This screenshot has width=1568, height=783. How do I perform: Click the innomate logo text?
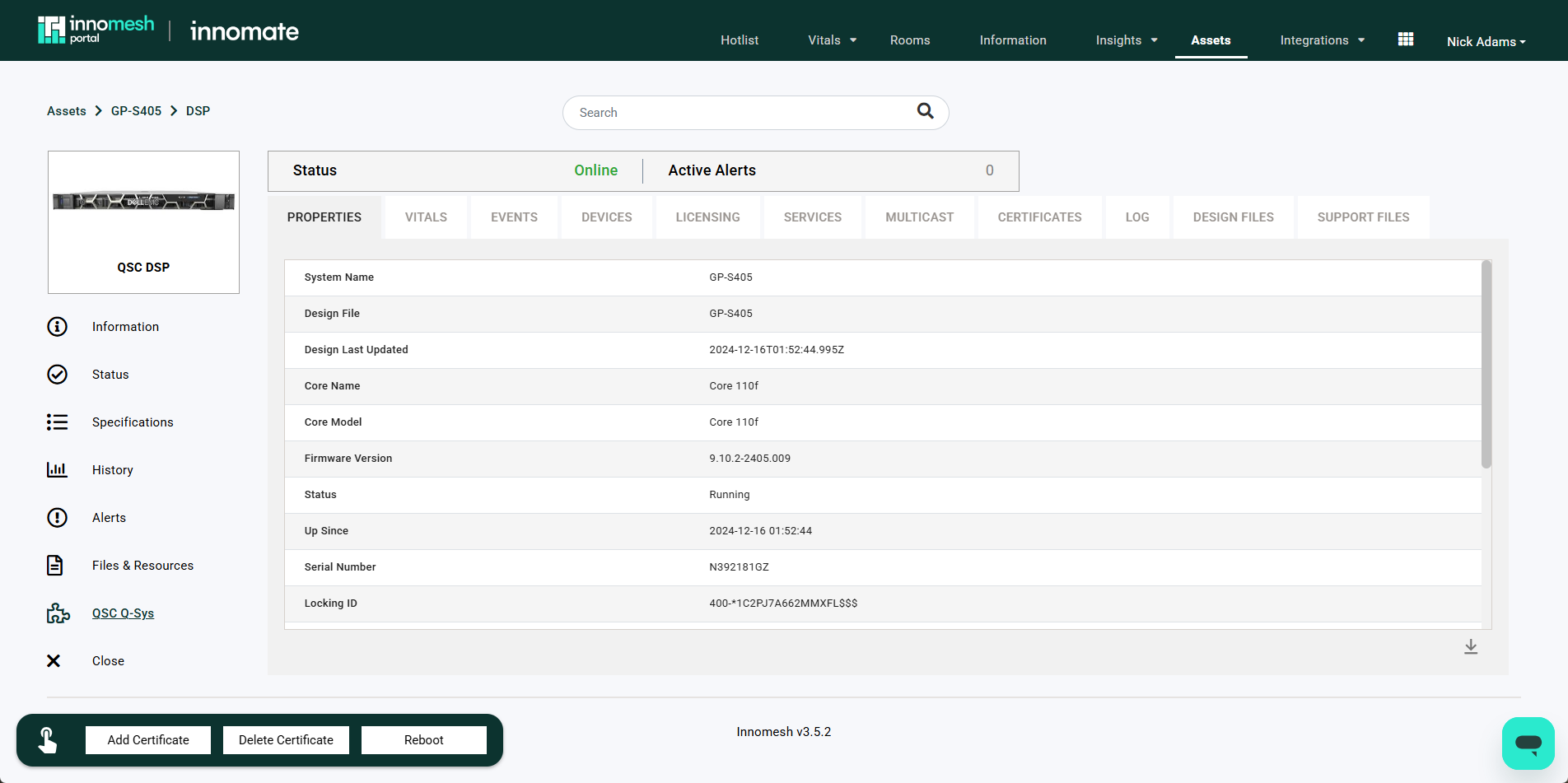pos(245,31)
